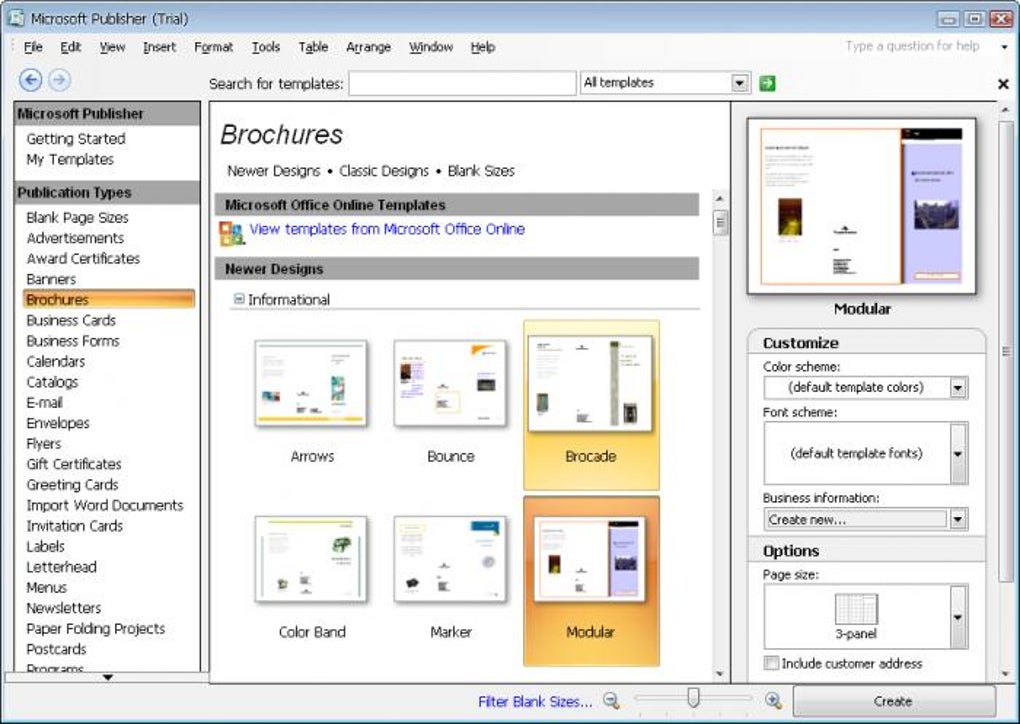
Task: Open the All templates dropdown
Action: click(x=738, y=83)
